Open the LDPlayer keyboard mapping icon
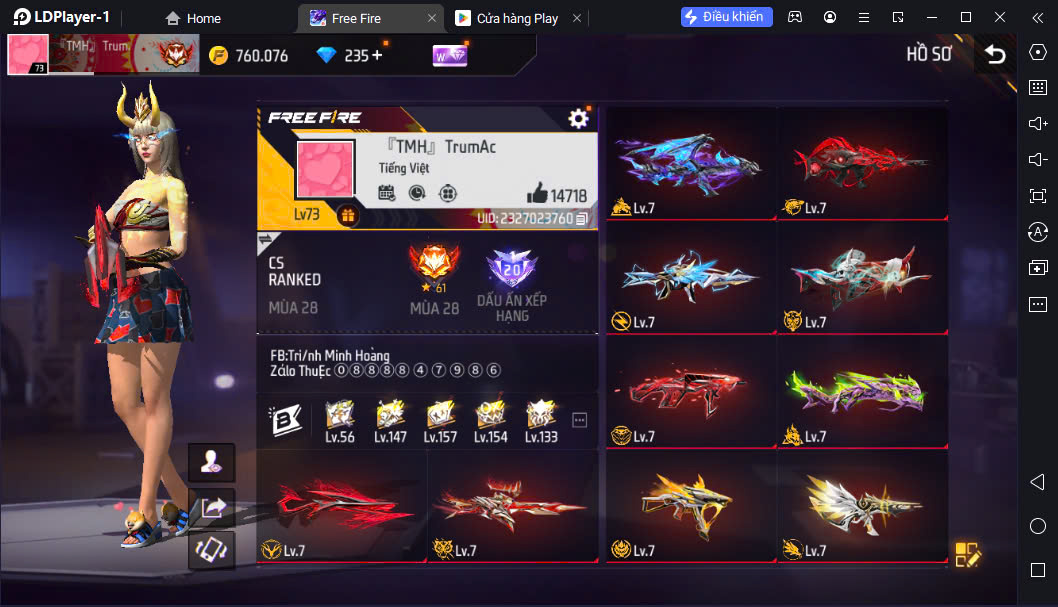The width and height of the screenshot is (1058, 607). [1038, 87]
